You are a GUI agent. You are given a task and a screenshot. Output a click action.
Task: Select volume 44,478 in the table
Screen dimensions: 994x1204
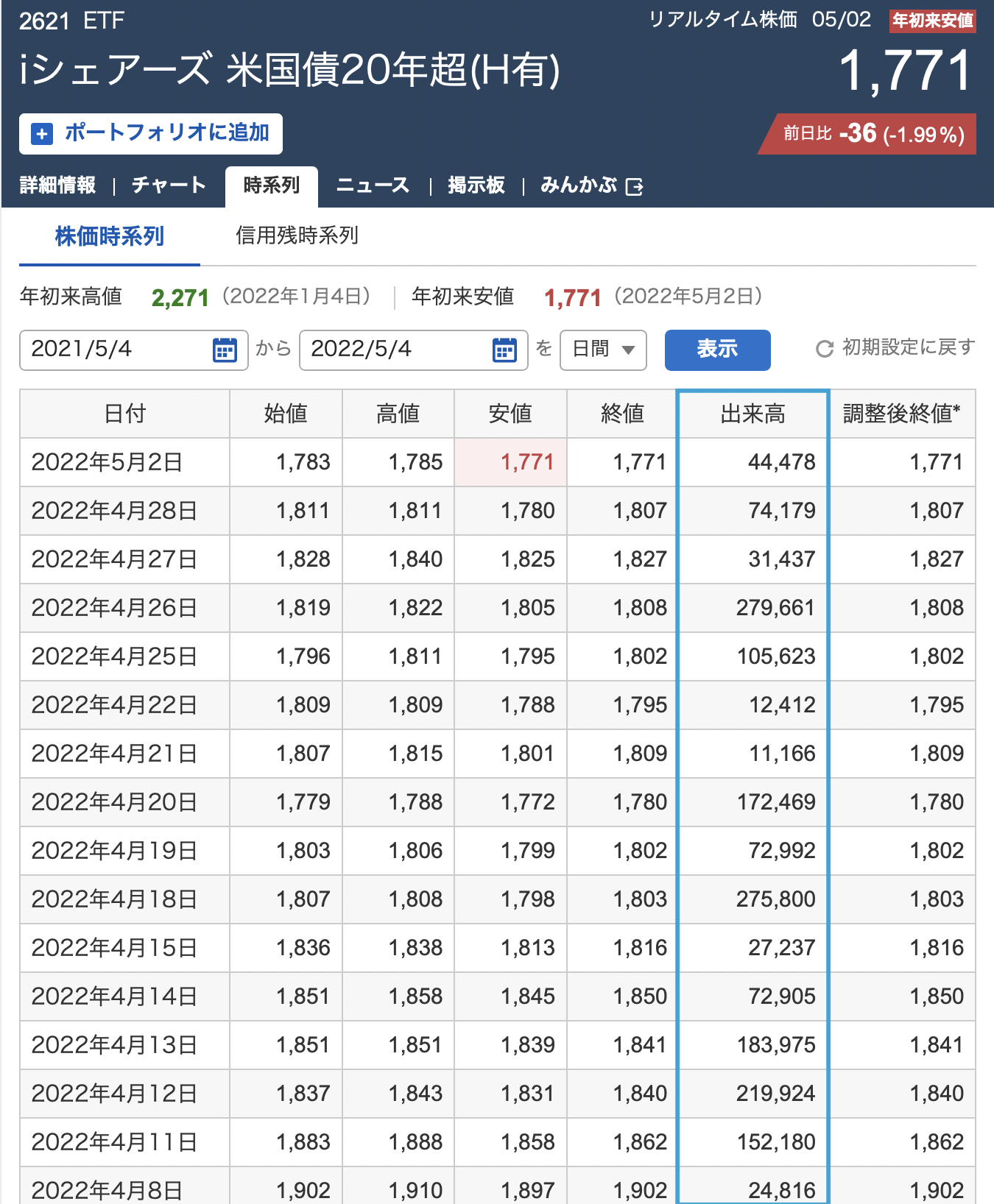[x=782, y=462]
